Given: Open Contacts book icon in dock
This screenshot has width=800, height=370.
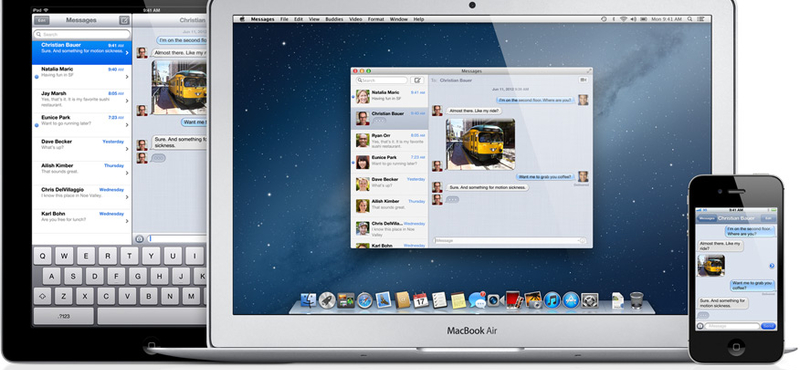Looking at the screenshot, I should point(403,300).
